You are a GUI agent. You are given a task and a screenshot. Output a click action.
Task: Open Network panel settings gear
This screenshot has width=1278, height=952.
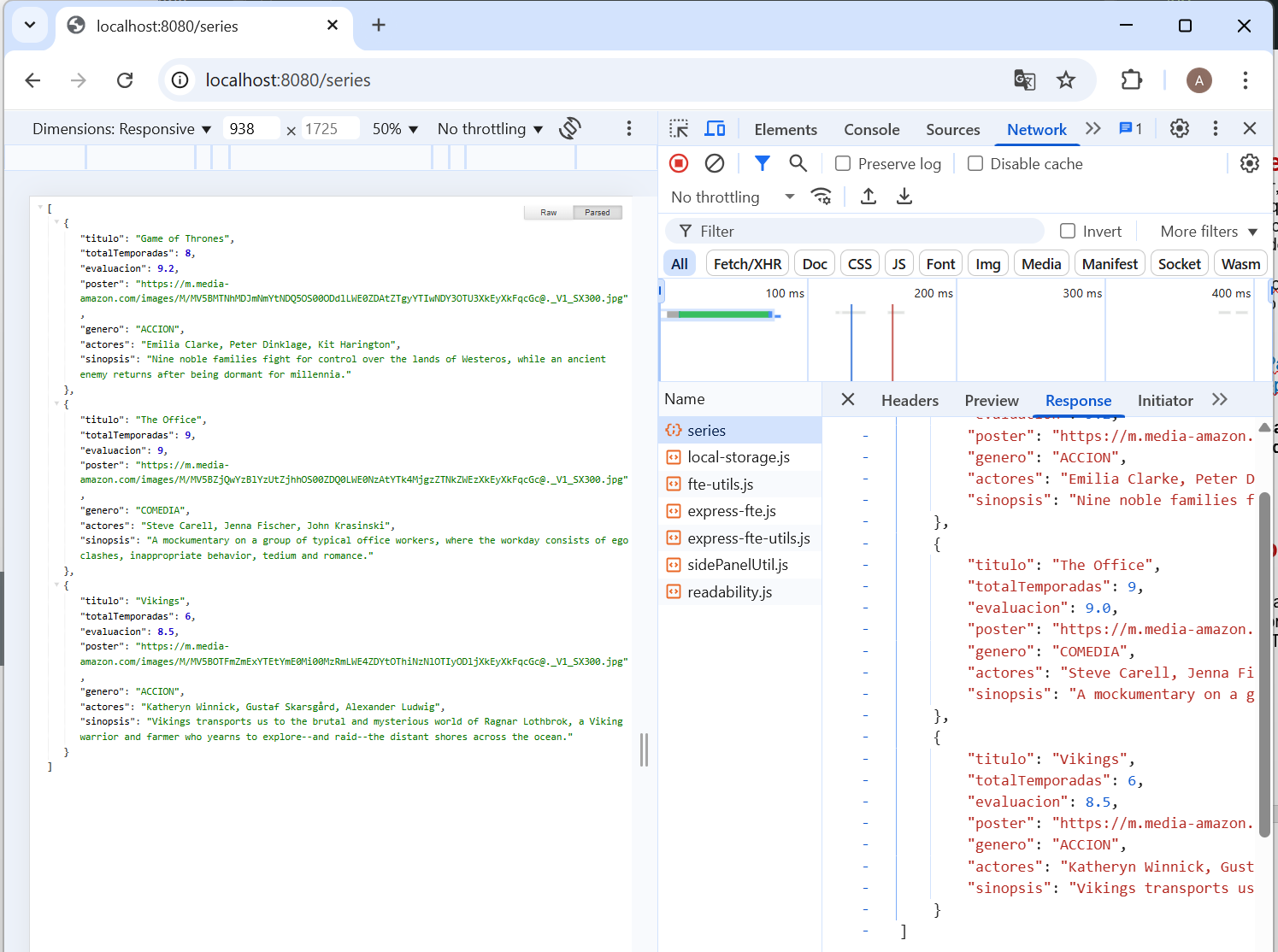[1250, 163]
